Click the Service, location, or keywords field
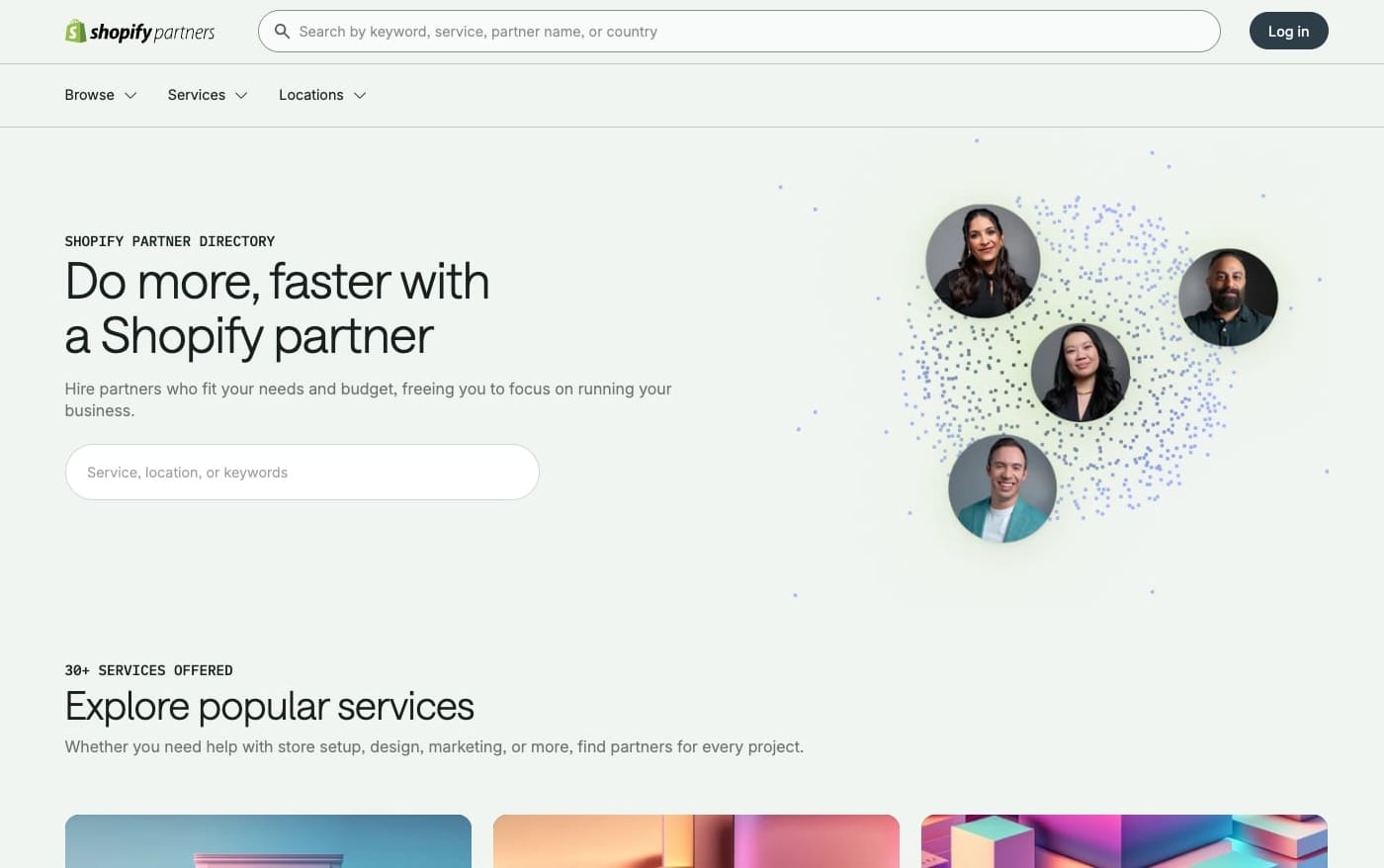The width and height of the screenshot is (1384, 868). coord(302,472)
